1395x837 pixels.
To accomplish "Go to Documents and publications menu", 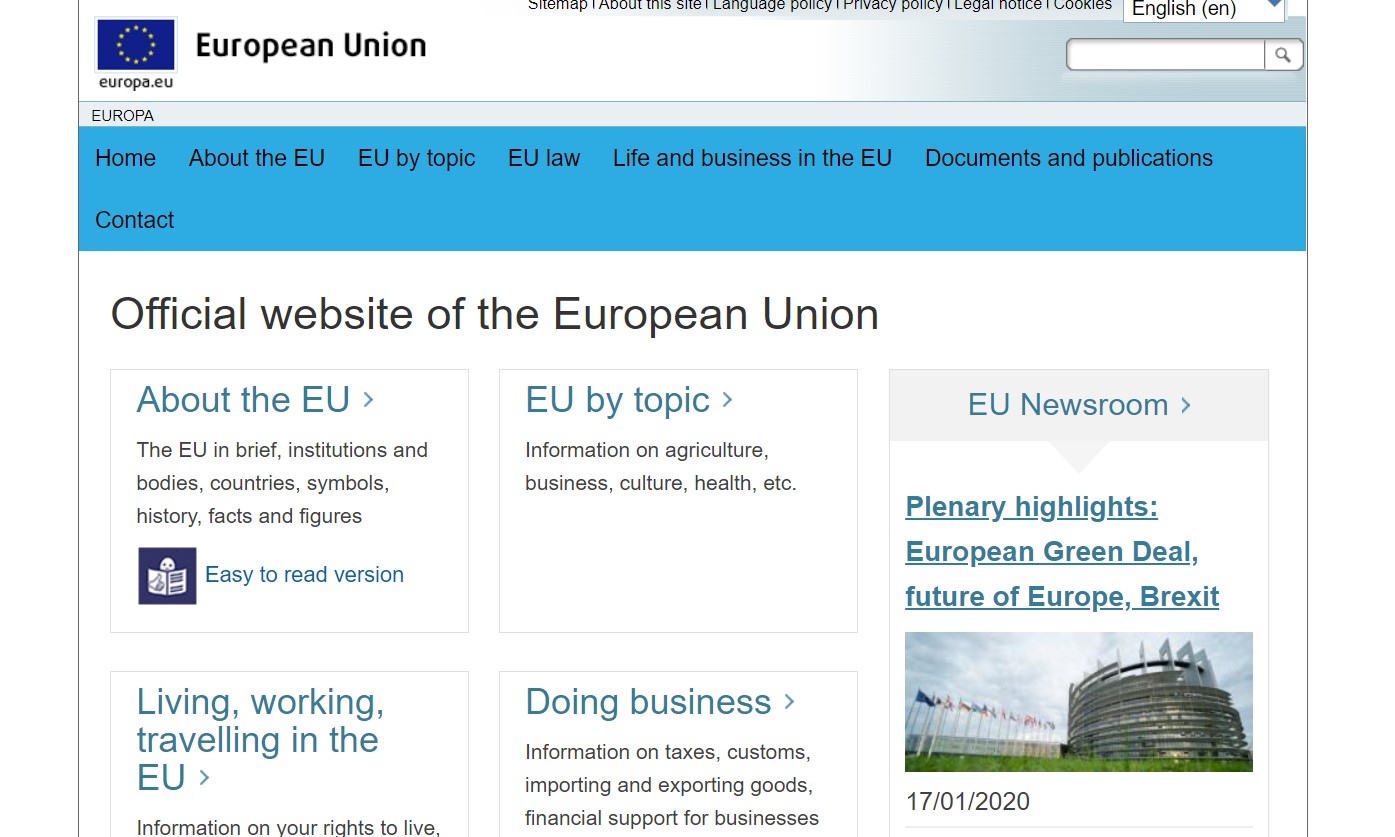I will click(1069, 158).
